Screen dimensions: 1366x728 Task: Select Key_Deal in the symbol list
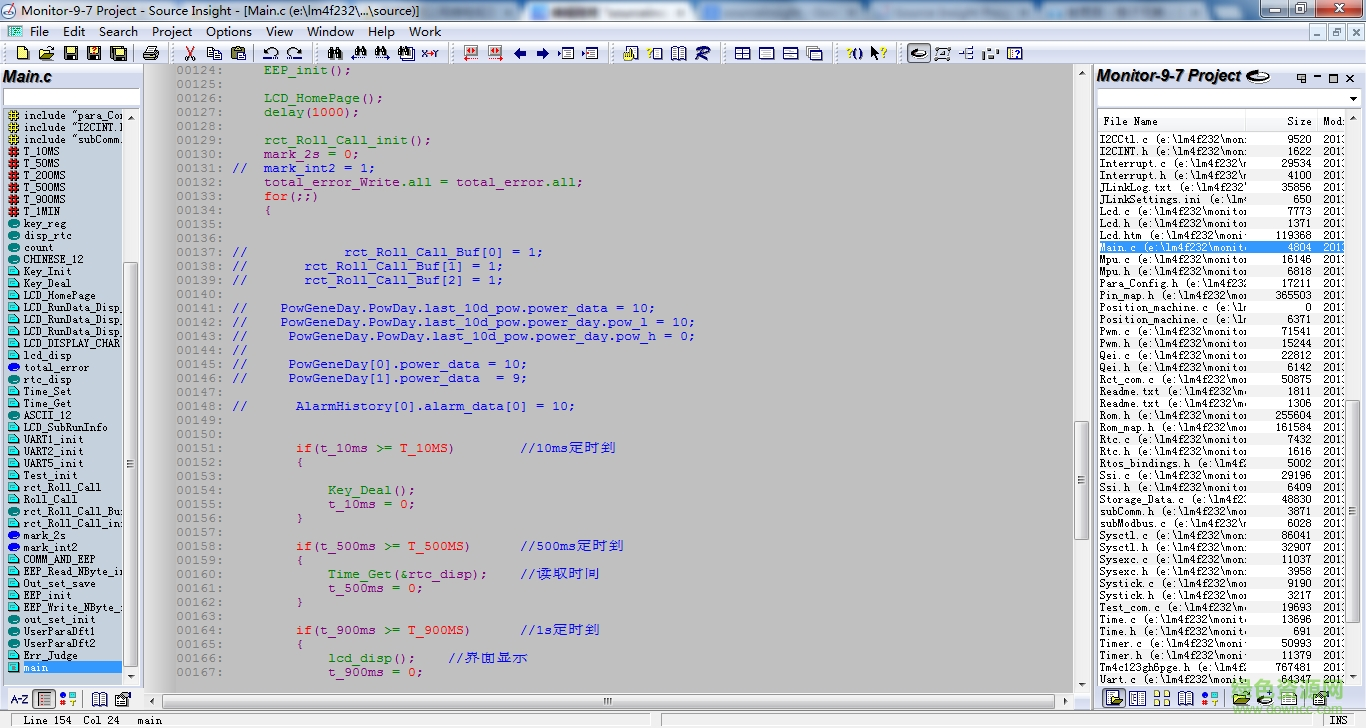pos(47,283)
